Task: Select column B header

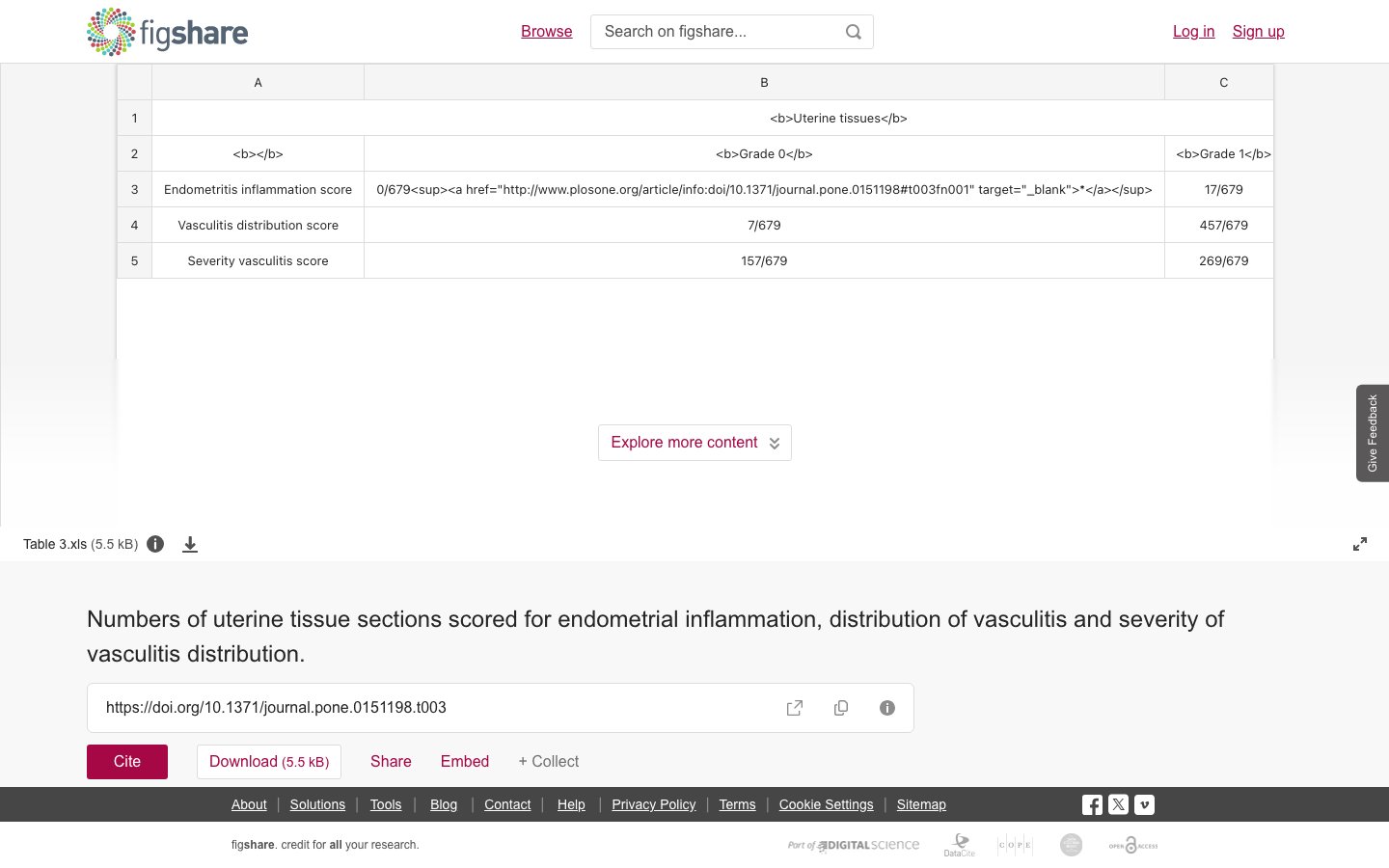Action: point(764,83)
